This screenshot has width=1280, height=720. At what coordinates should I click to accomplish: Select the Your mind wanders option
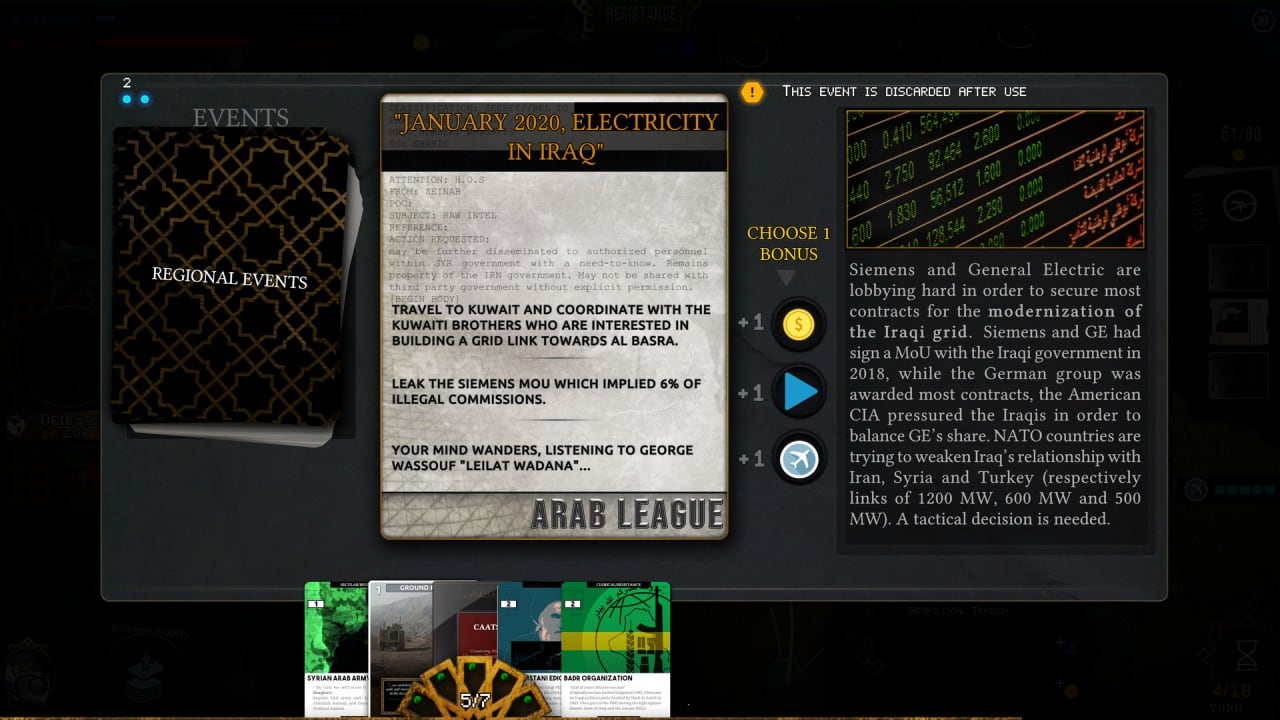tap(553, 459)
